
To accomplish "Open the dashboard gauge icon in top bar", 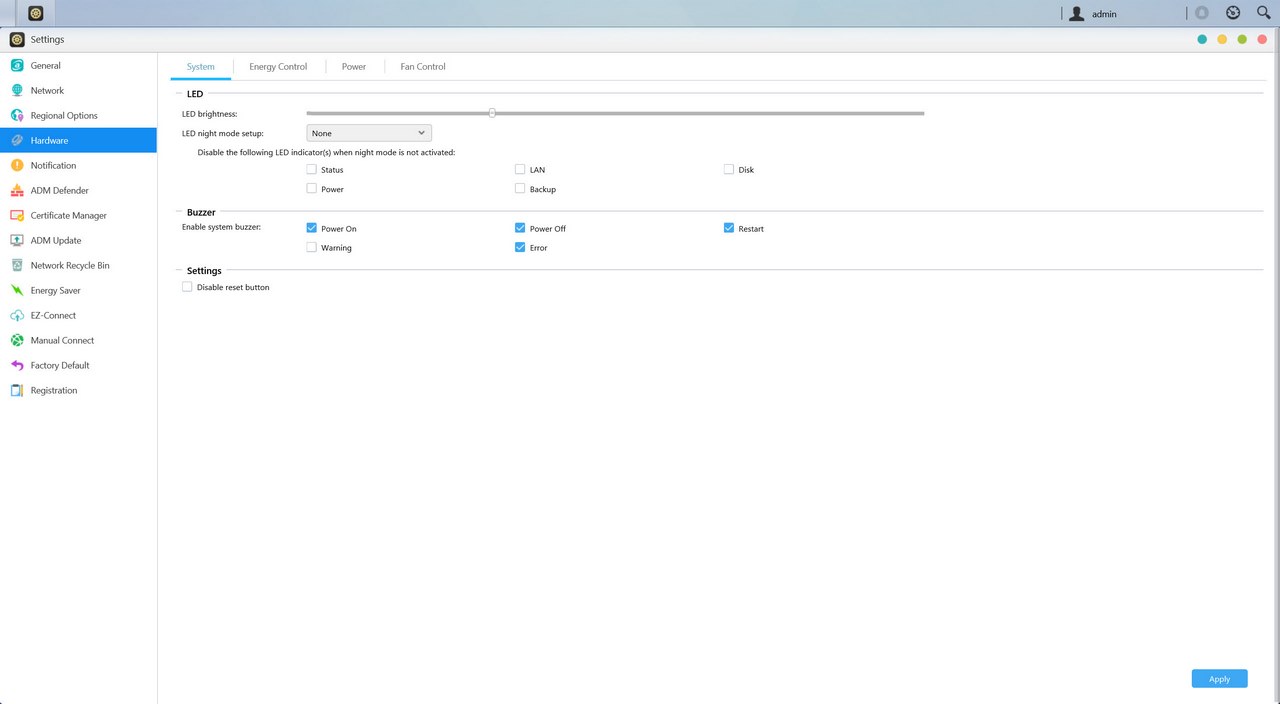I will pyautogui.click(x=1233, y=13).
